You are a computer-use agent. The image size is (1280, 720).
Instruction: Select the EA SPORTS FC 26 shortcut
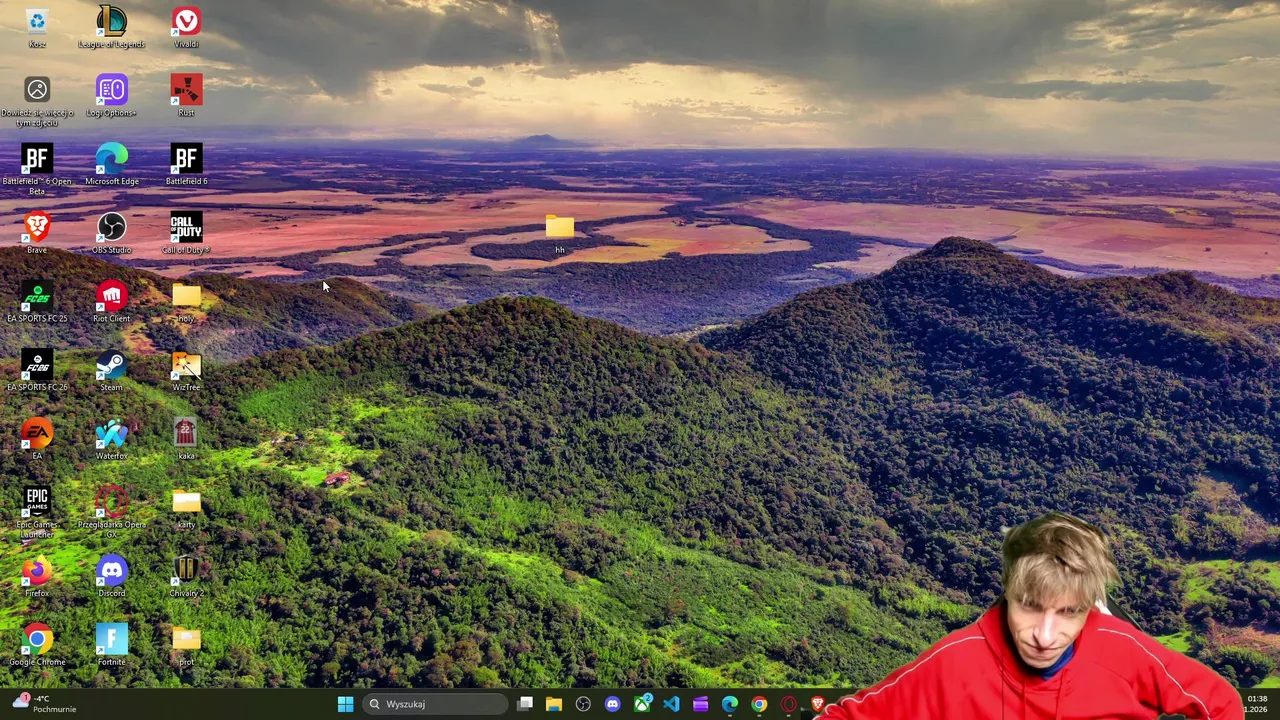(x=37, y=371)
